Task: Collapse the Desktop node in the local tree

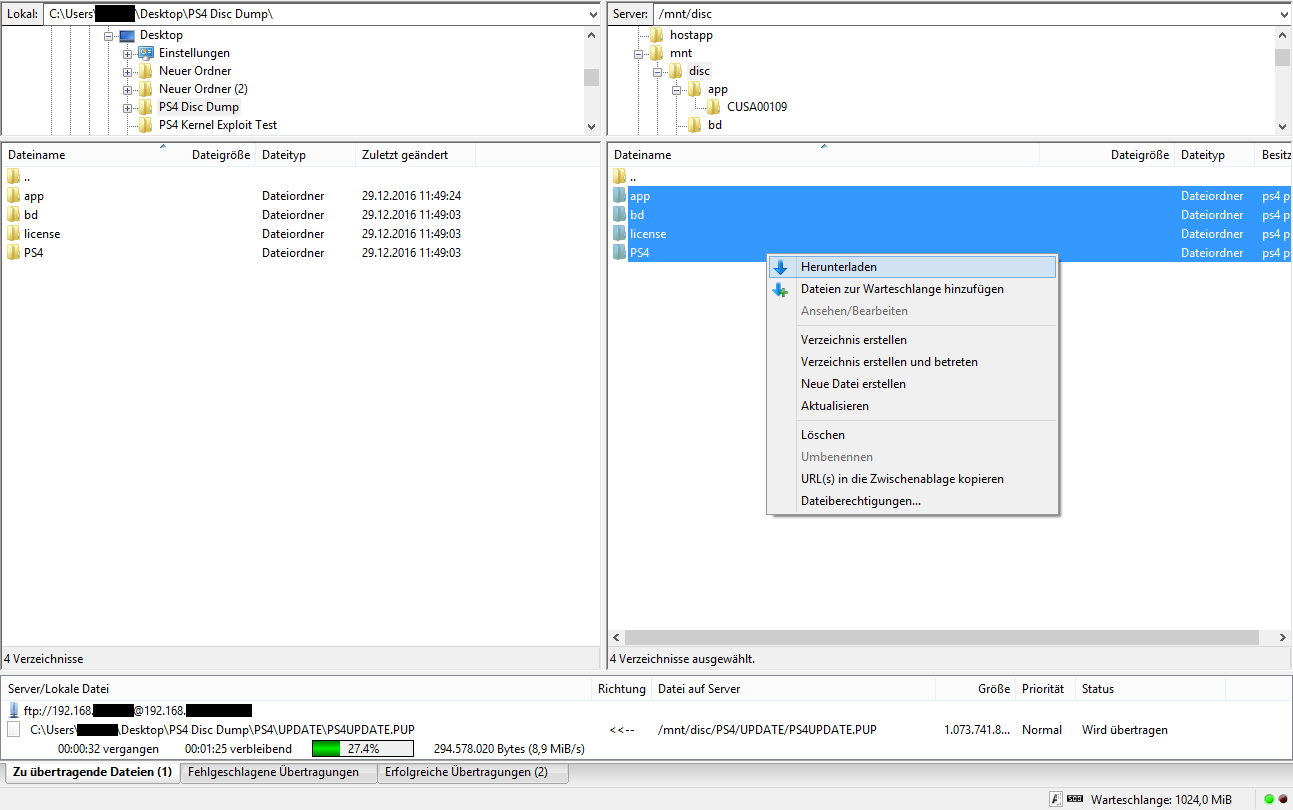Action: [x=109, y=35]
